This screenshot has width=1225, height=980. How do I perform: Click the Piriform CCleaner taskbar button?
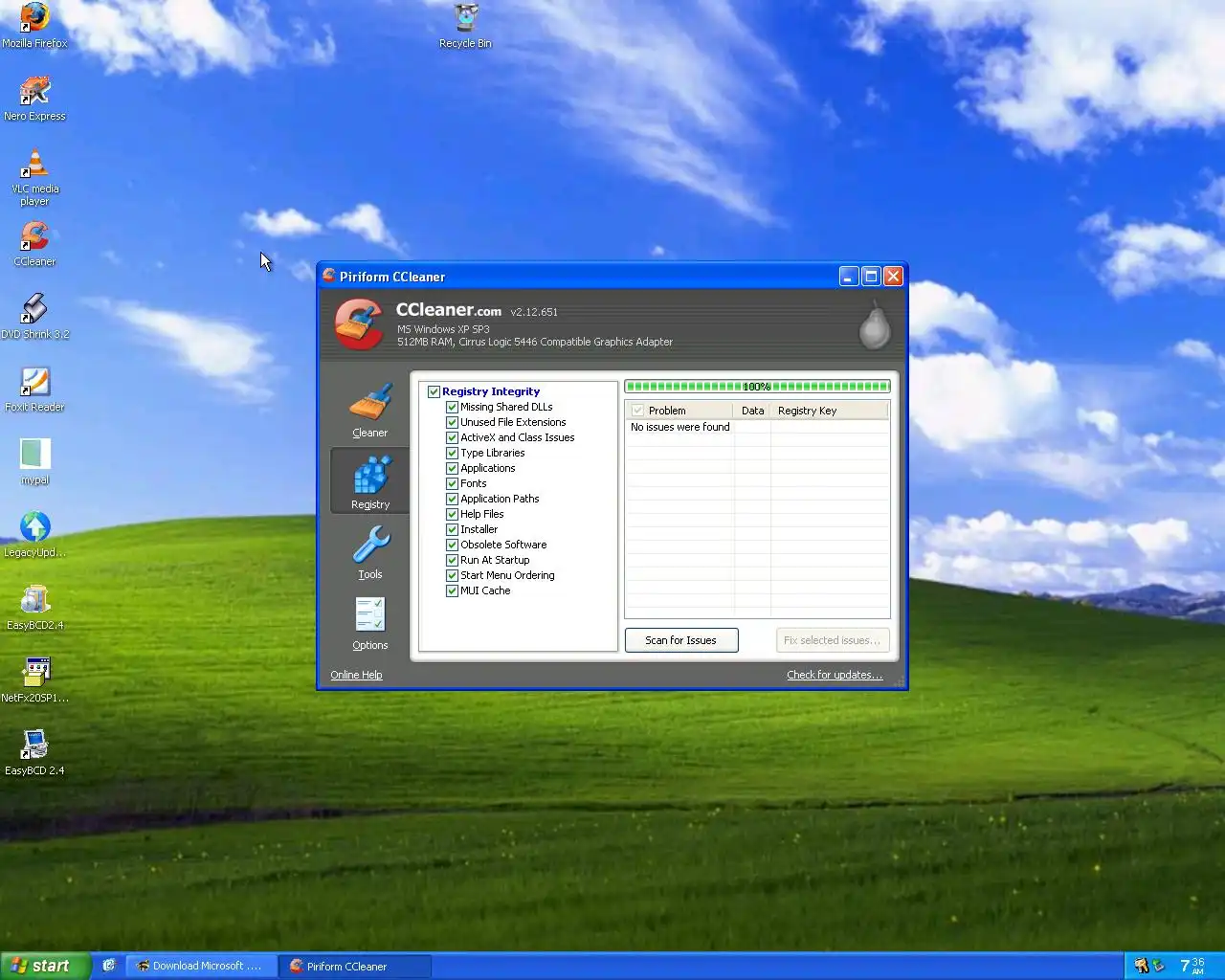[355, 966]
